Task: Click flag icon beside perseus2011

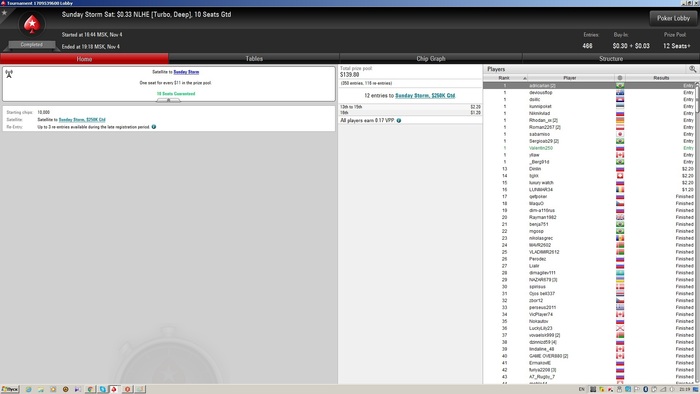Action: (620, 307)
